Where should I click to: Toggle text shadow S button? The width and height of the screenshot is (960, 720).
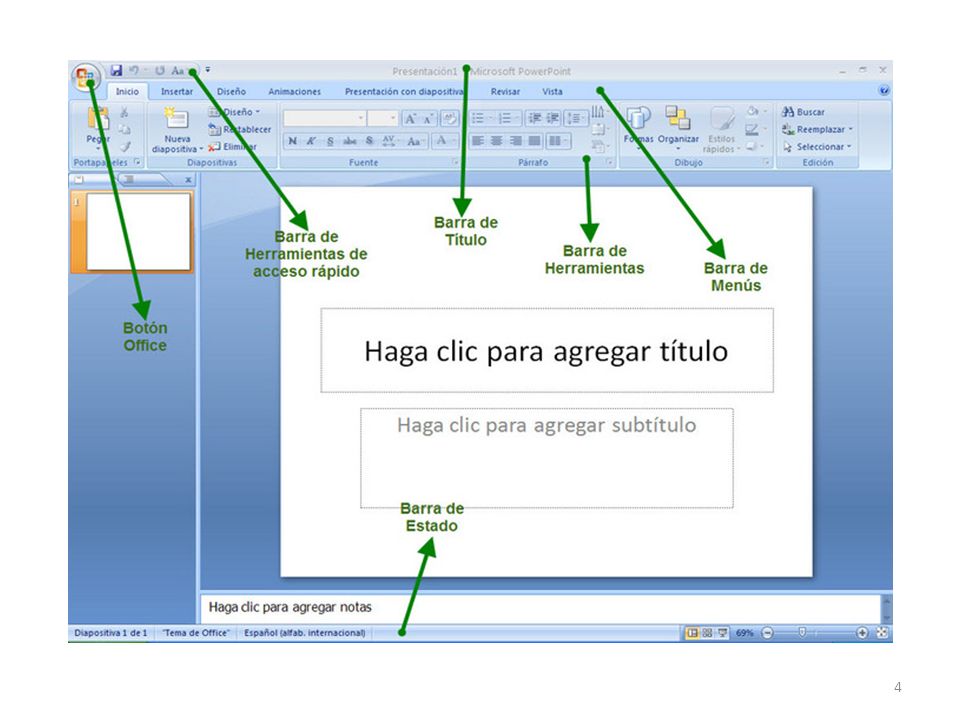point(369,141)
